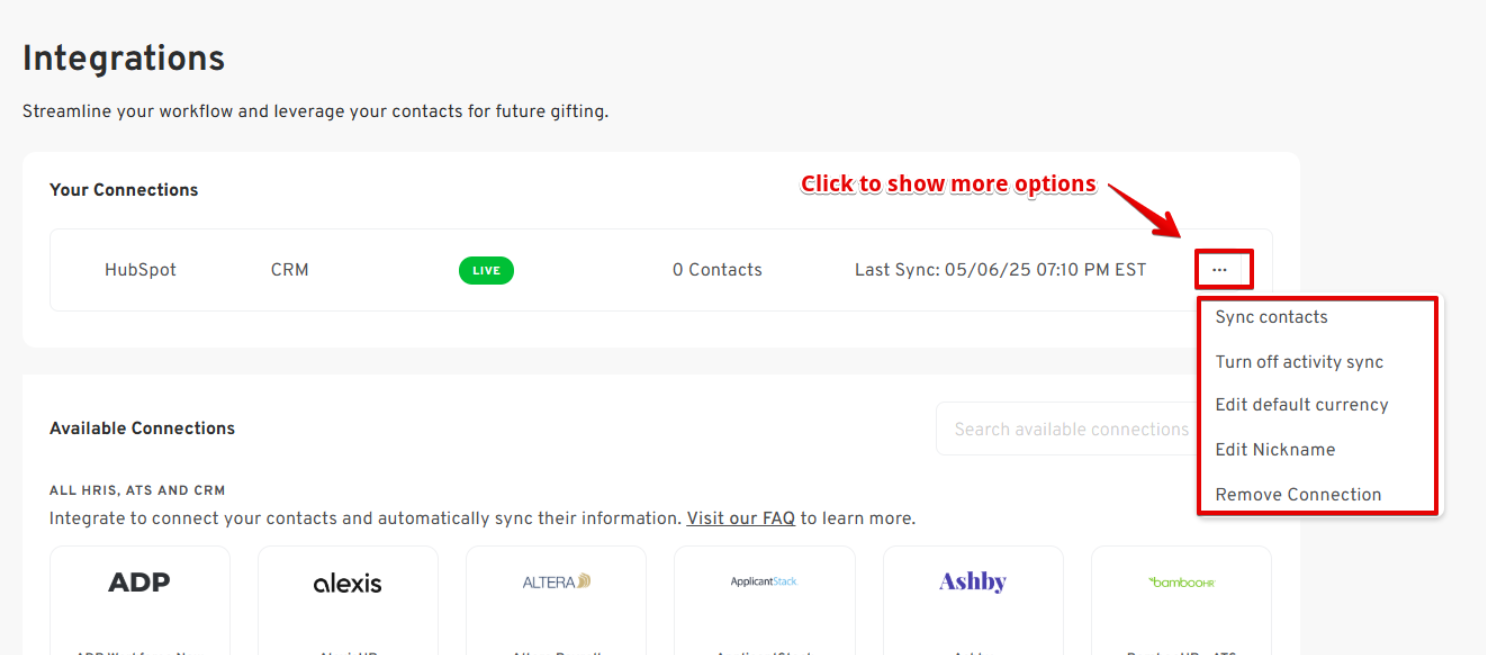Image resolution: width=1486 pixels, height=655 pixels.
Task: Click the CRM type label
Action: (x=289, y=270)
